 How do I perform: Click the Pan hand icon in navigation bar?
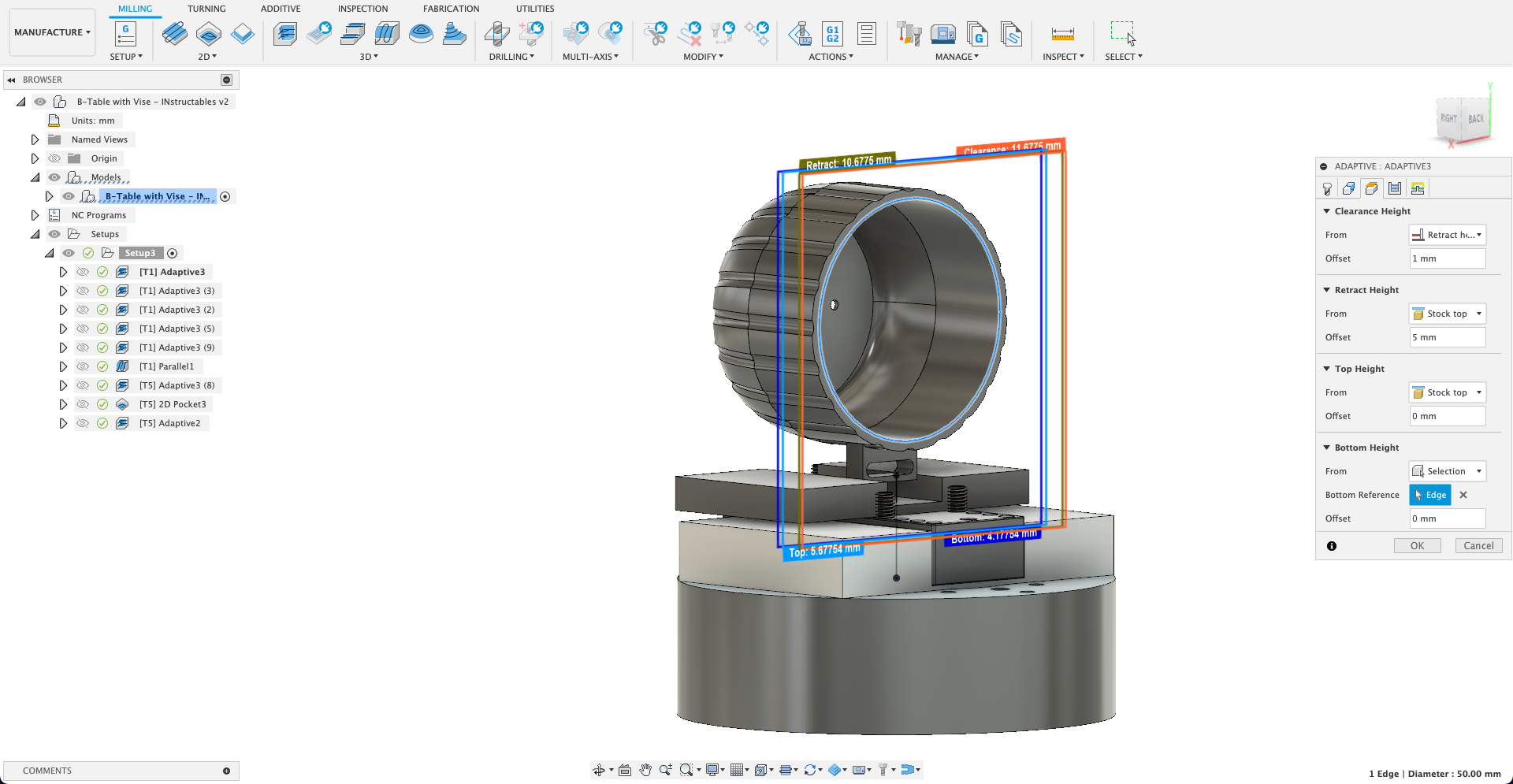(x=645, y=770)
